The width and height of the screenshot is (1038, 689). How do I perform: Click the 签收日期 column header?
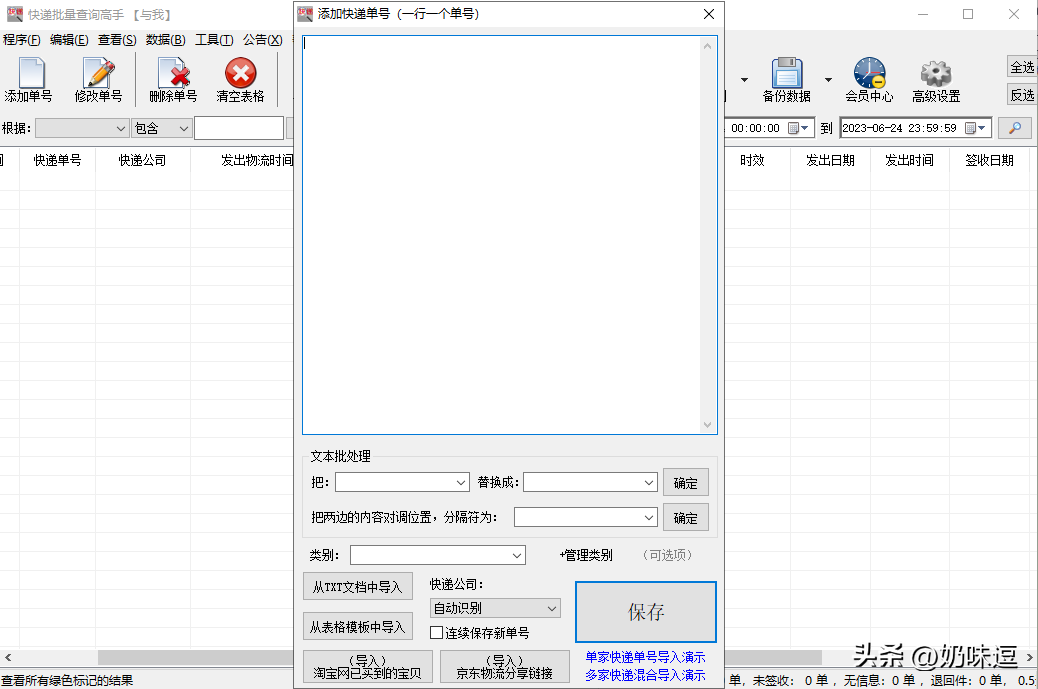(x=989, y=160)
